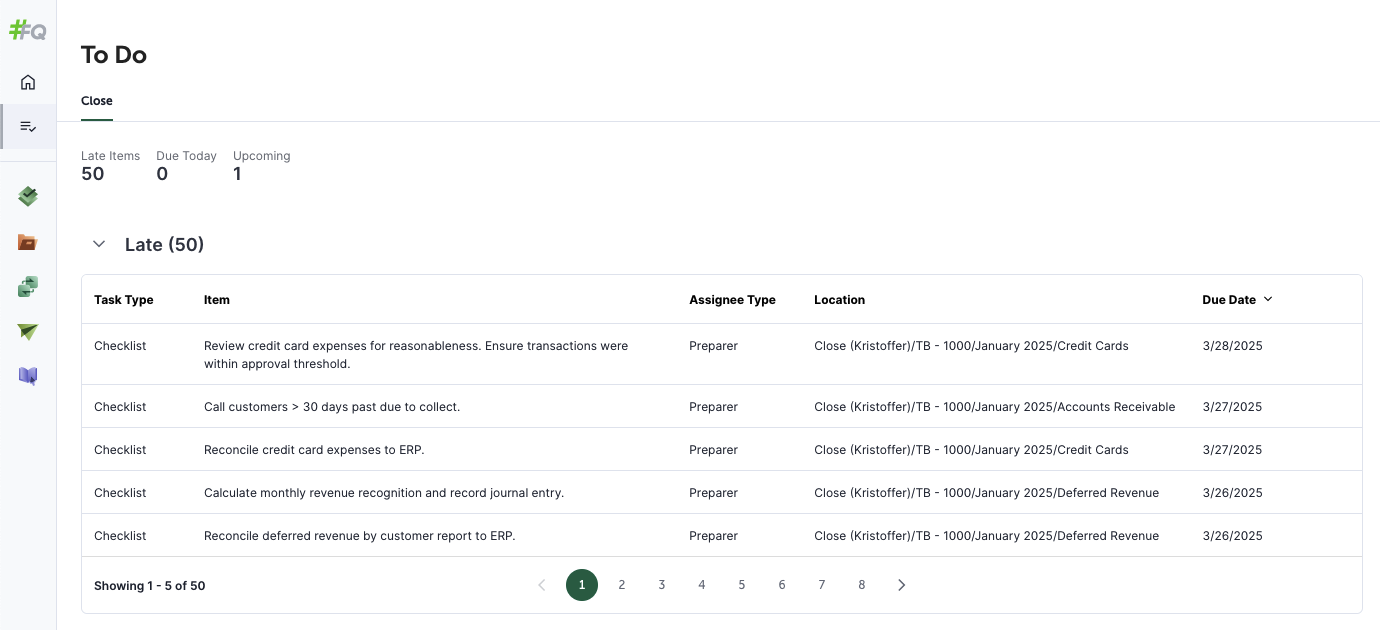Open the purple book sidebar icon
This screenshot has height=630, width=1380.
point(28,377)
